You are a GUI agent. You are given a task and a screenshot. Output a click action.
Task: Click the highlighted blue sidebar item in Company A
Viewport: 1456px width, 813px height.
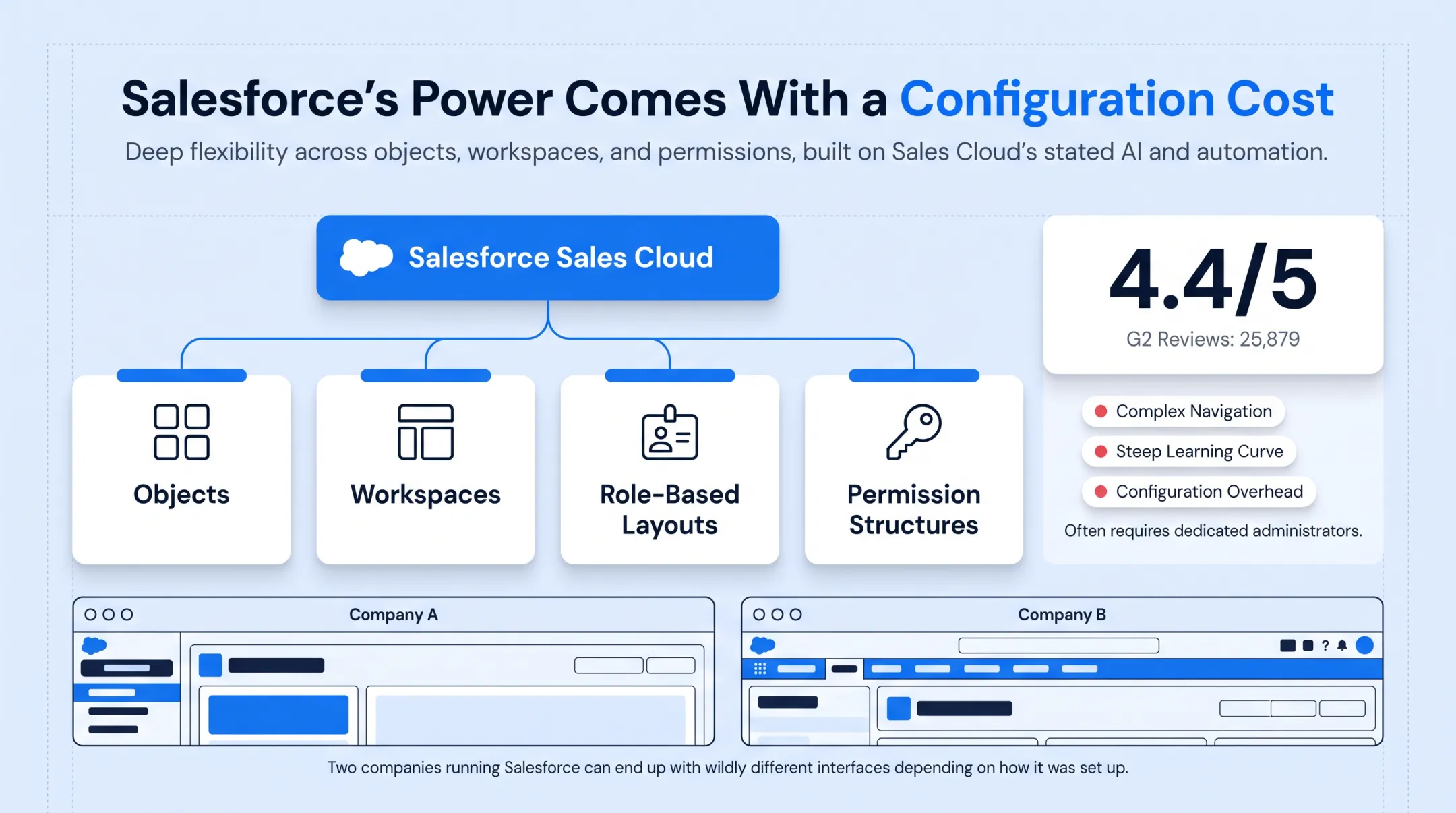(x=127, y=692)
